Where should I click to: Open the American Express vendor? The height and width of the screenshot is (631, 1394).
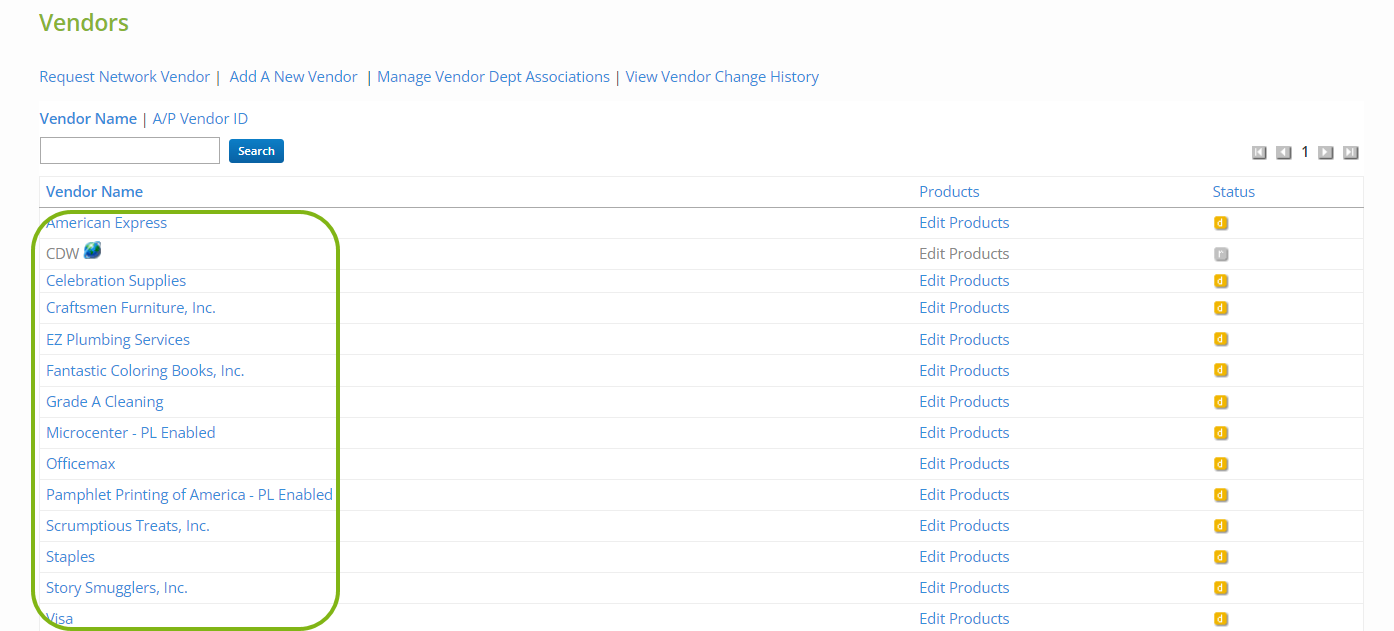click(x=106, y=223)
